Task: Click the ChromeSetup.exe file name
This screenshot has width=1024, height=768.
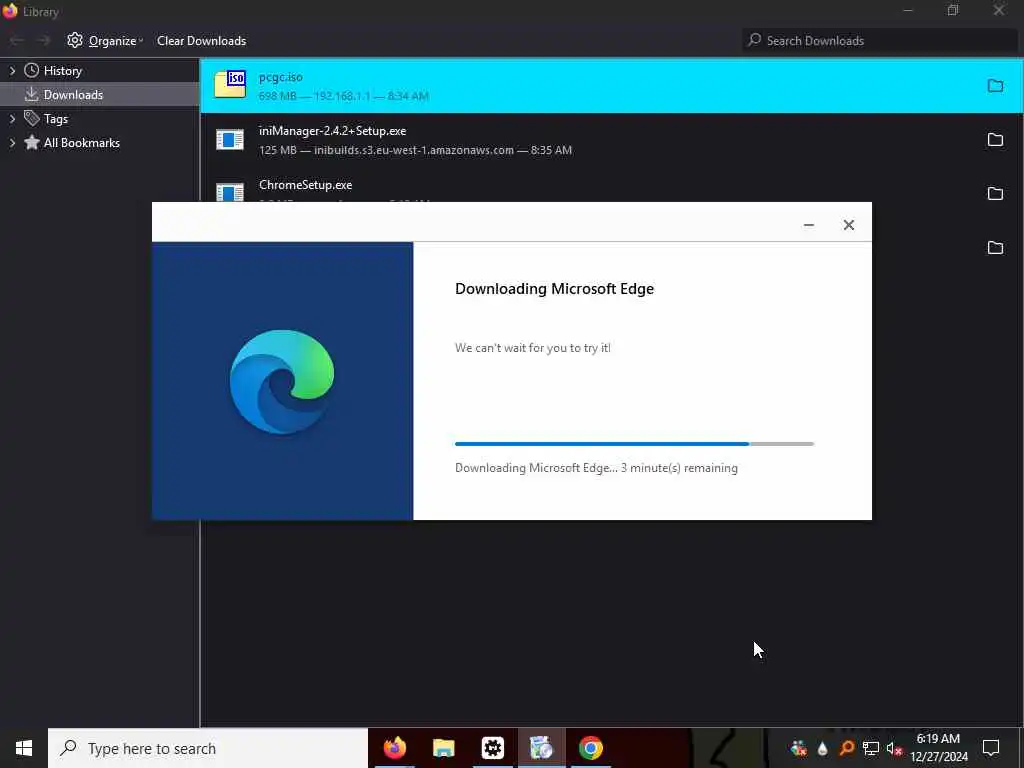Action: (306, 185)
